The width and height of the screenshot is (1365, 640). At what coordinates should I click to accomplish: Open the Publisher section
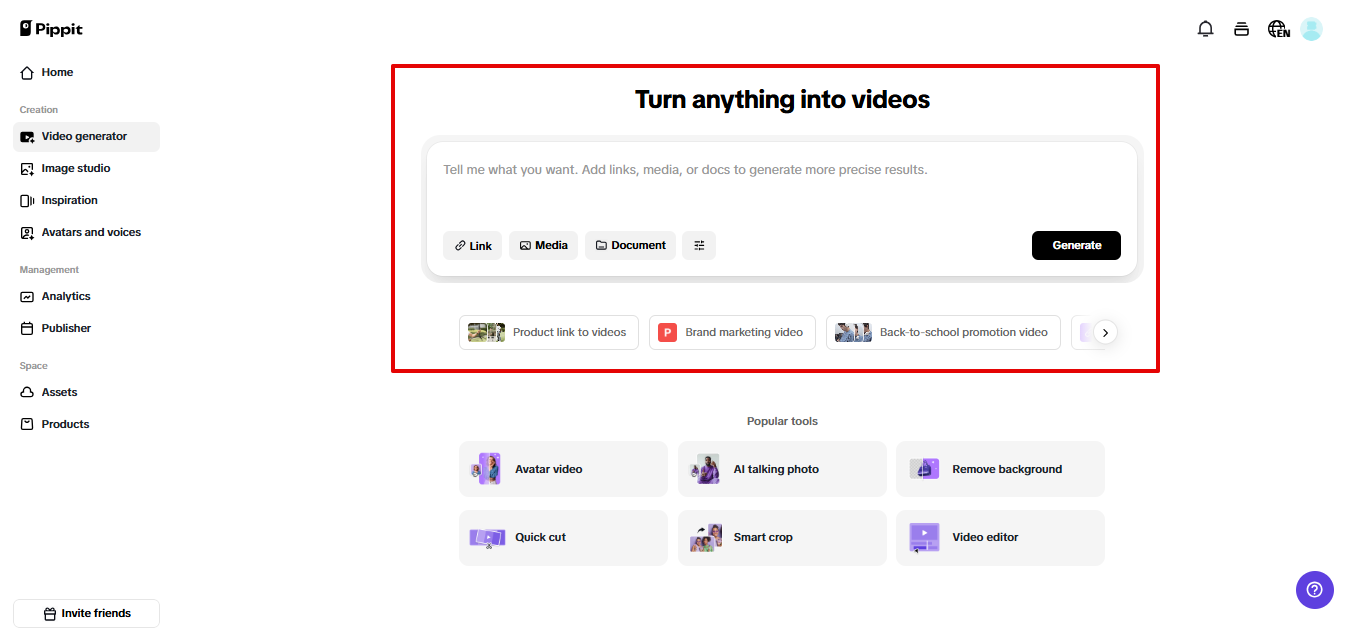pyautogui.click(x=64, y=328)
